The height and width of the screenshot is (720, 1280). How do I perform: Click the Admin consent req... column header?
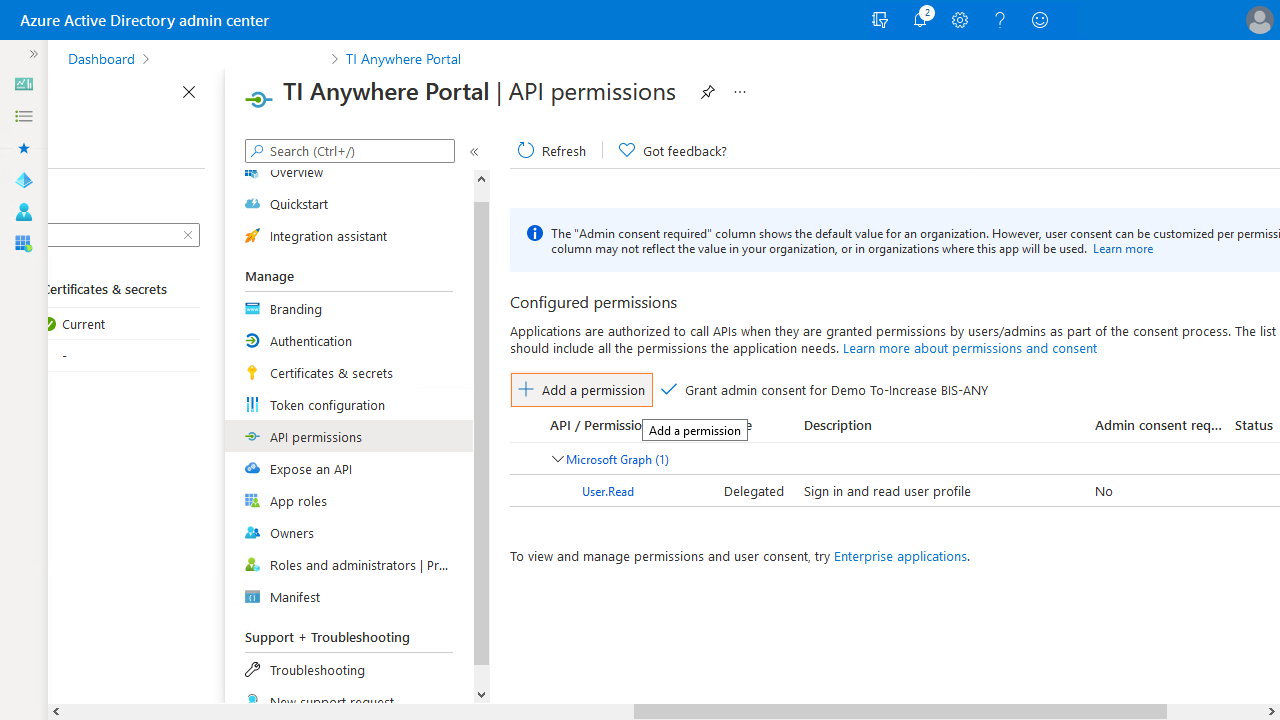1158,425
